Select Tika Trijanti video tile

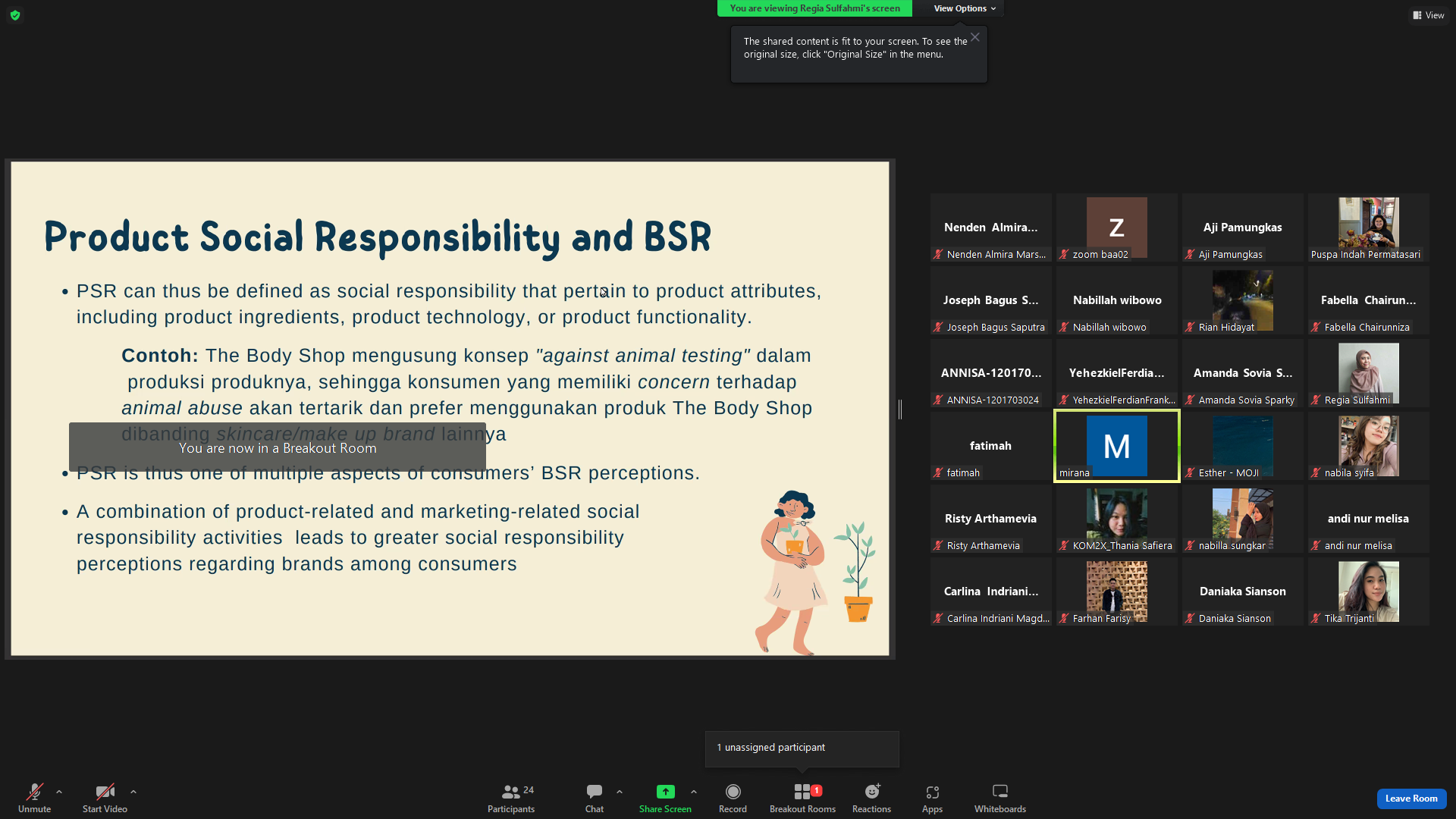tap(1369, 591)
